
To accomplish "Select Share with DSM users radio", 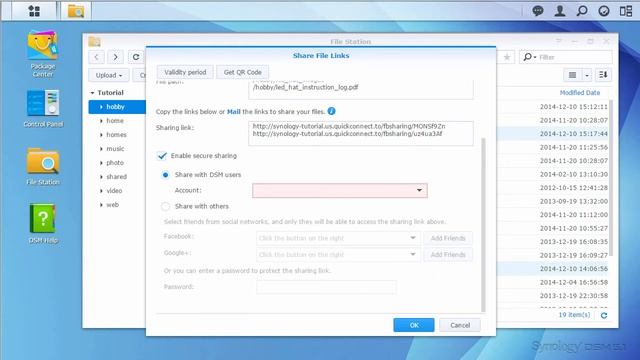I will [165, 175].
